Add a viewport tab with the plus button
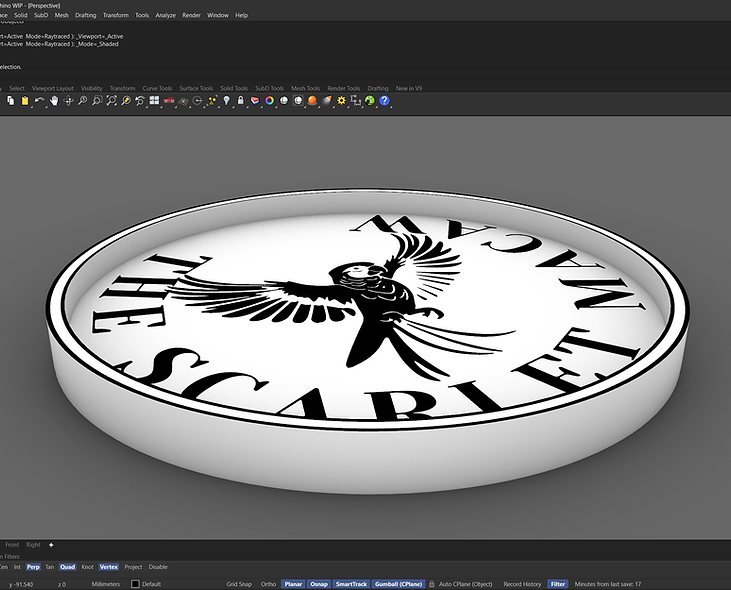The image size is (731, 590). click(x=51, y=545)
